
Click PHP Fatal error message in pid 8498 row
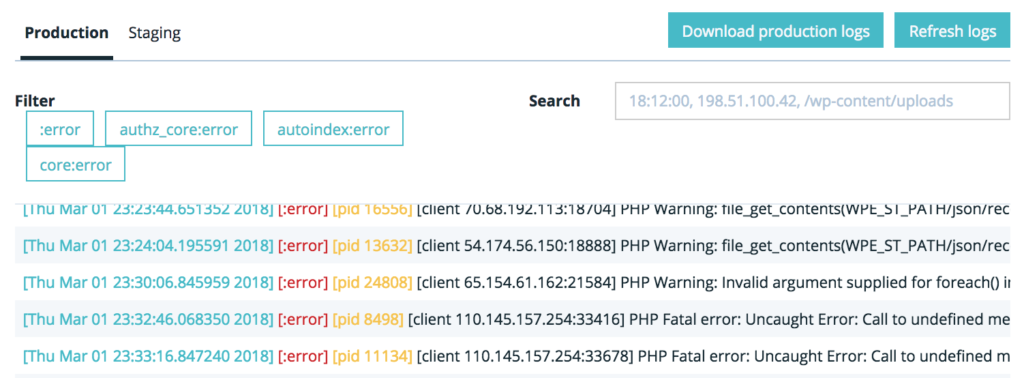click(821, 319)
